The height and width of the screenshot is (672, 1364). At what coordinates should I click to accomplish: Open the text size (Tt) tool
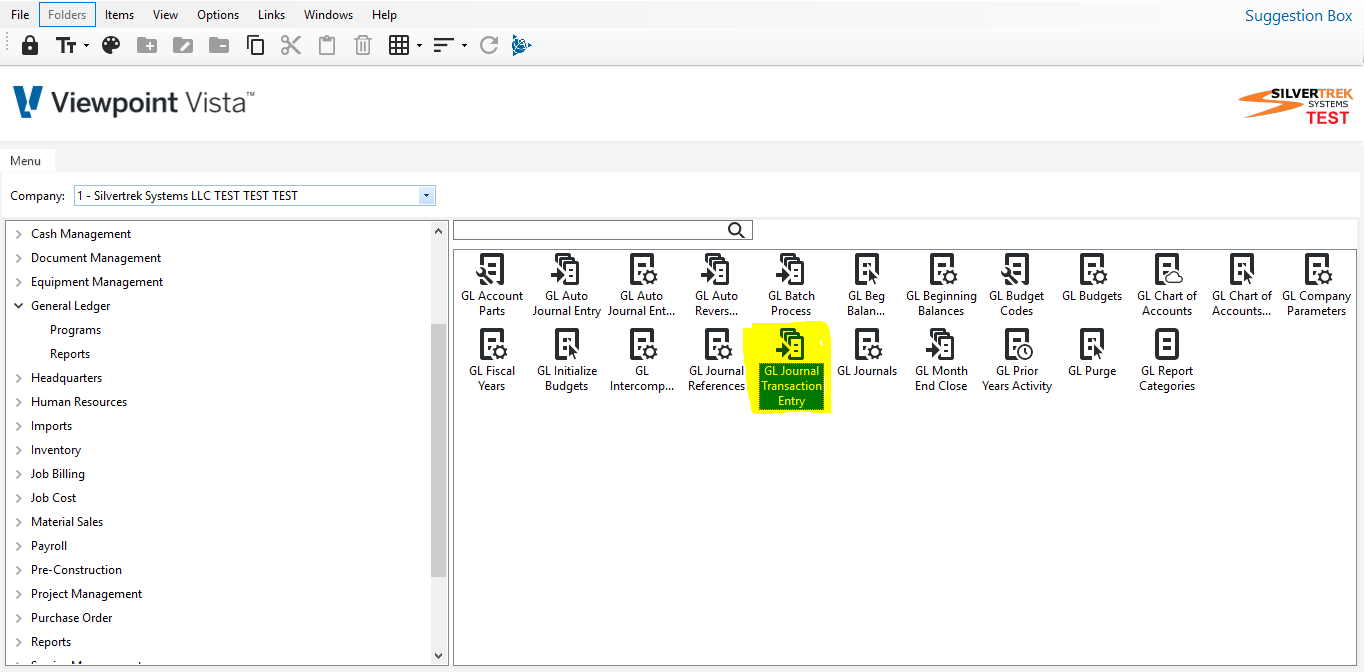tap(67, 45)
